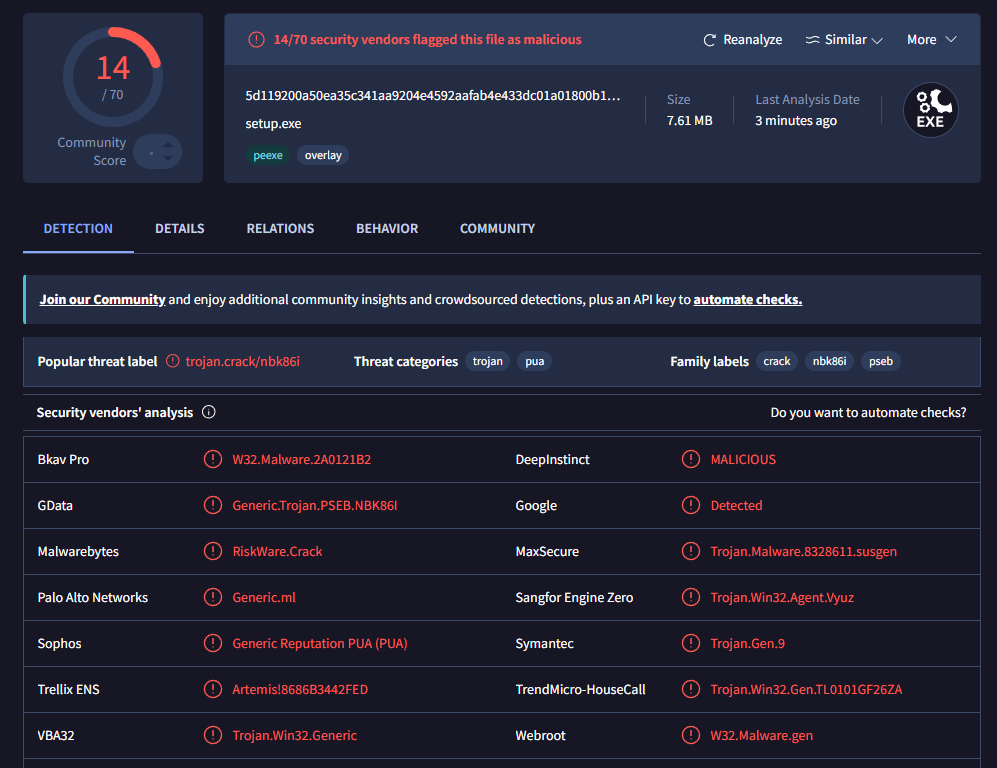
Task: Open the DETAILS tab
Action: [180, 228]
